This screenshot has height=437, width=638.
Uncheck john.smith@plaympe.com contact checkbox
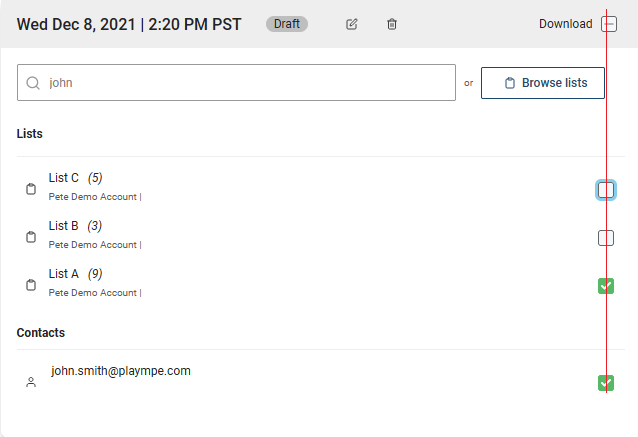606,383
